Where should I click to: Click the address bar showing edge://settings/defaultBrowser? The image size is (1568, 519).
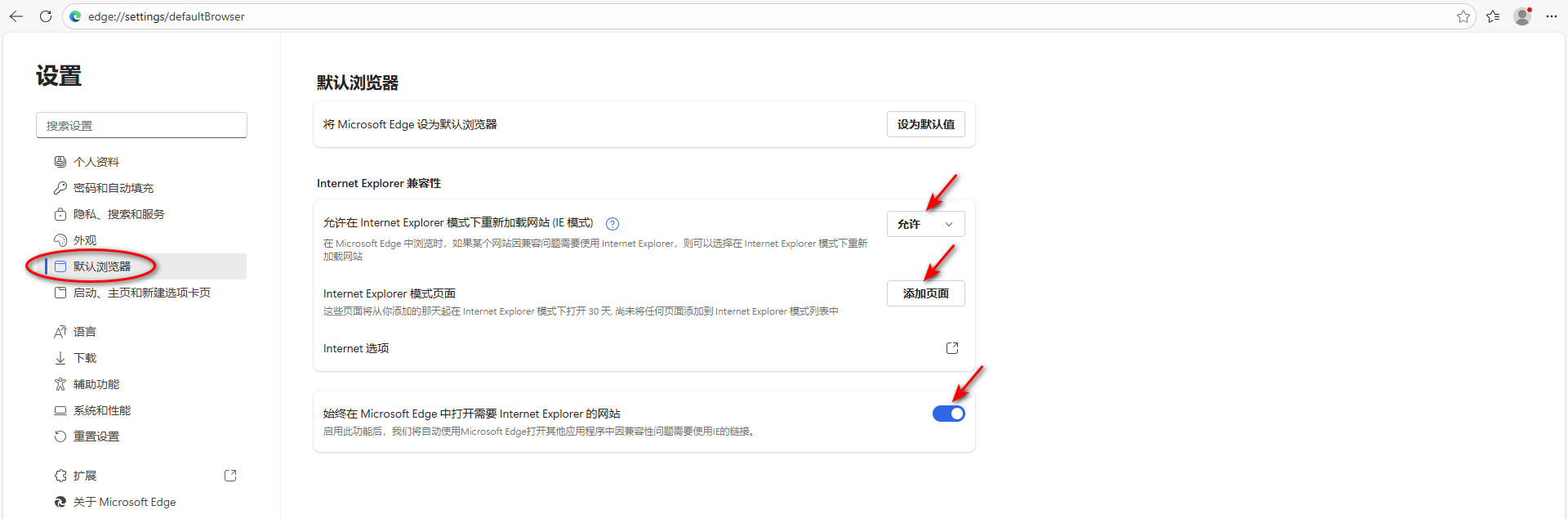click(x=735, y=16)
